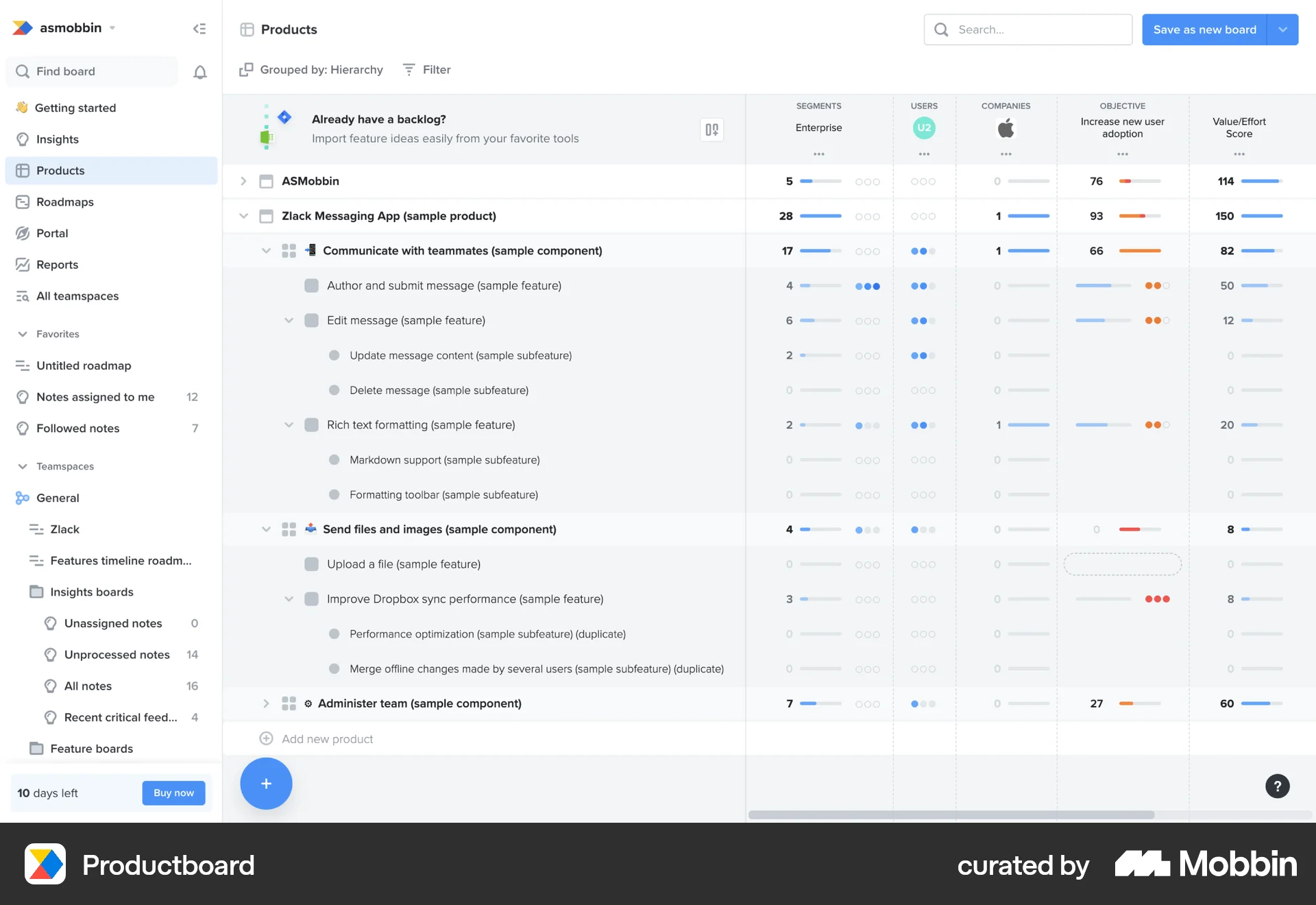
Task: Adjust the Value/Effort score bar for Zlack
Action: coord(1261,215)
